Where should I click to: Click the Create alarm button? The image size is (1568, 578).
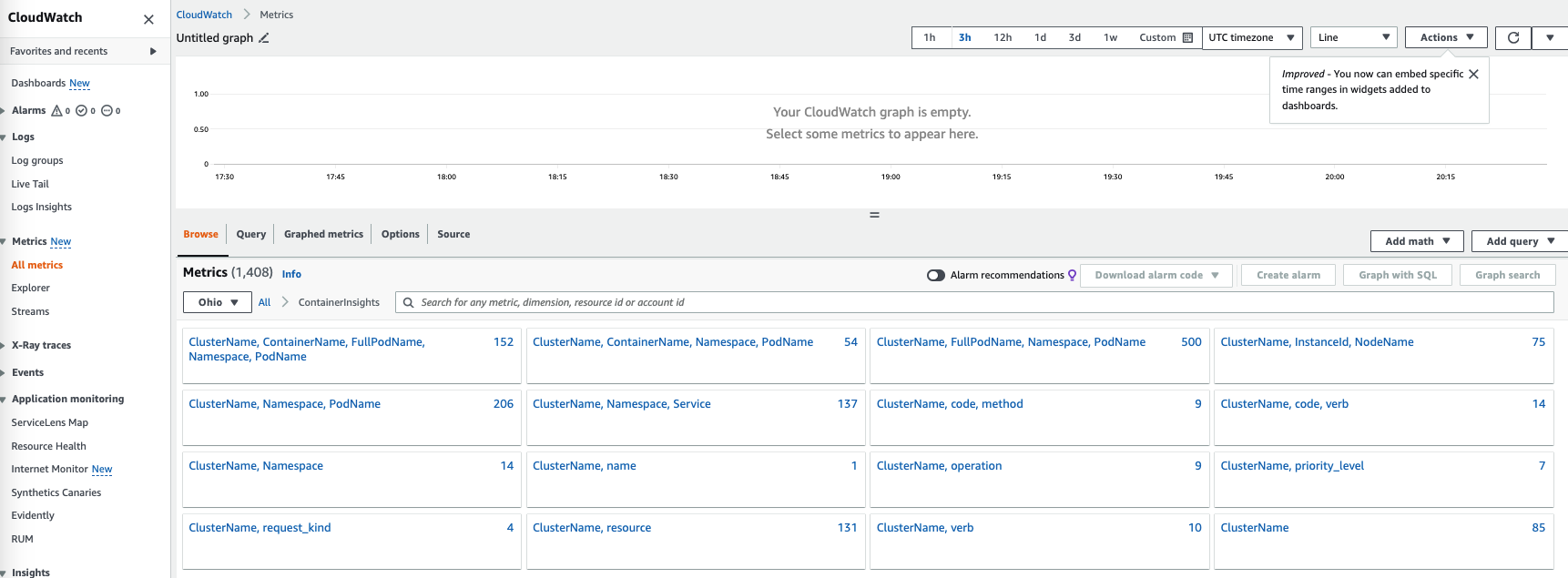tap(1288, 275)
